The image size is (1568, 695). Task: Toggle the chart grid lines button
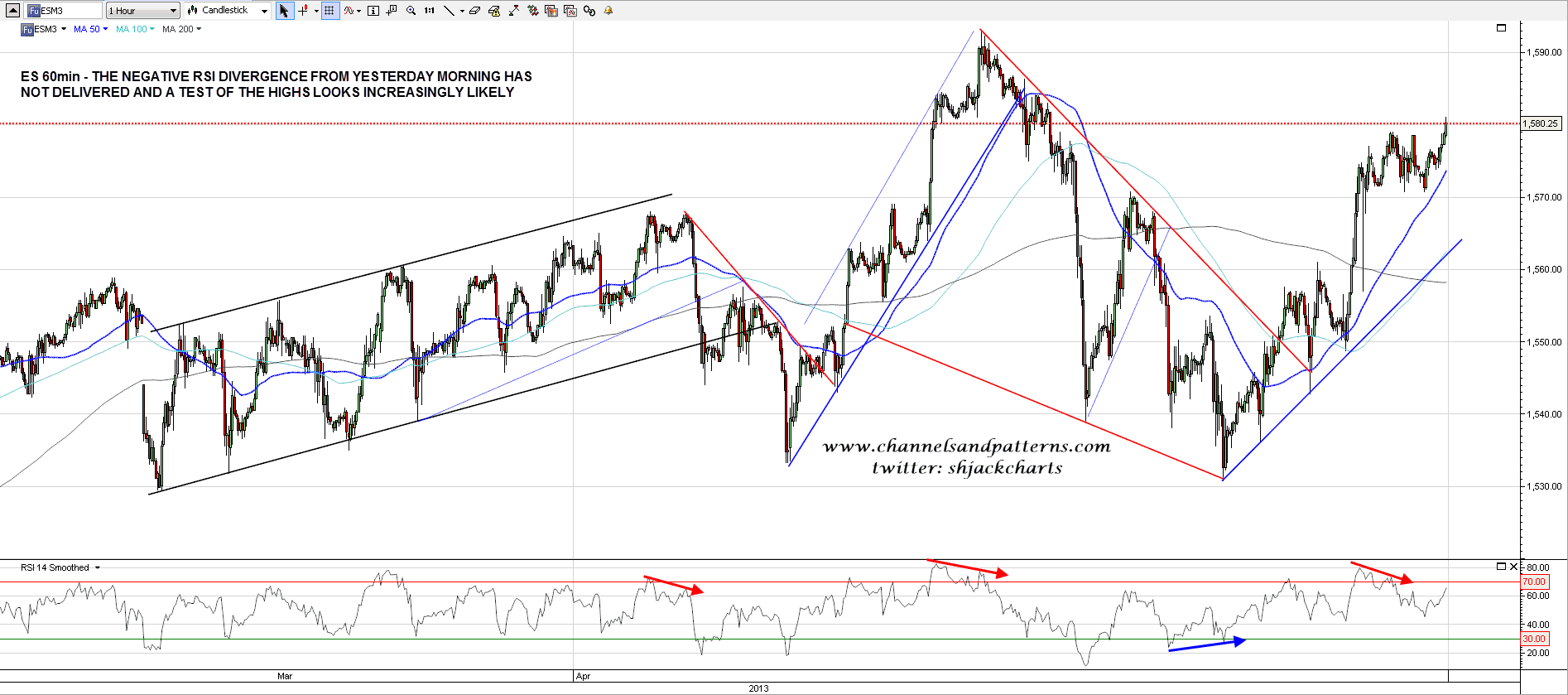pos(330,11)
